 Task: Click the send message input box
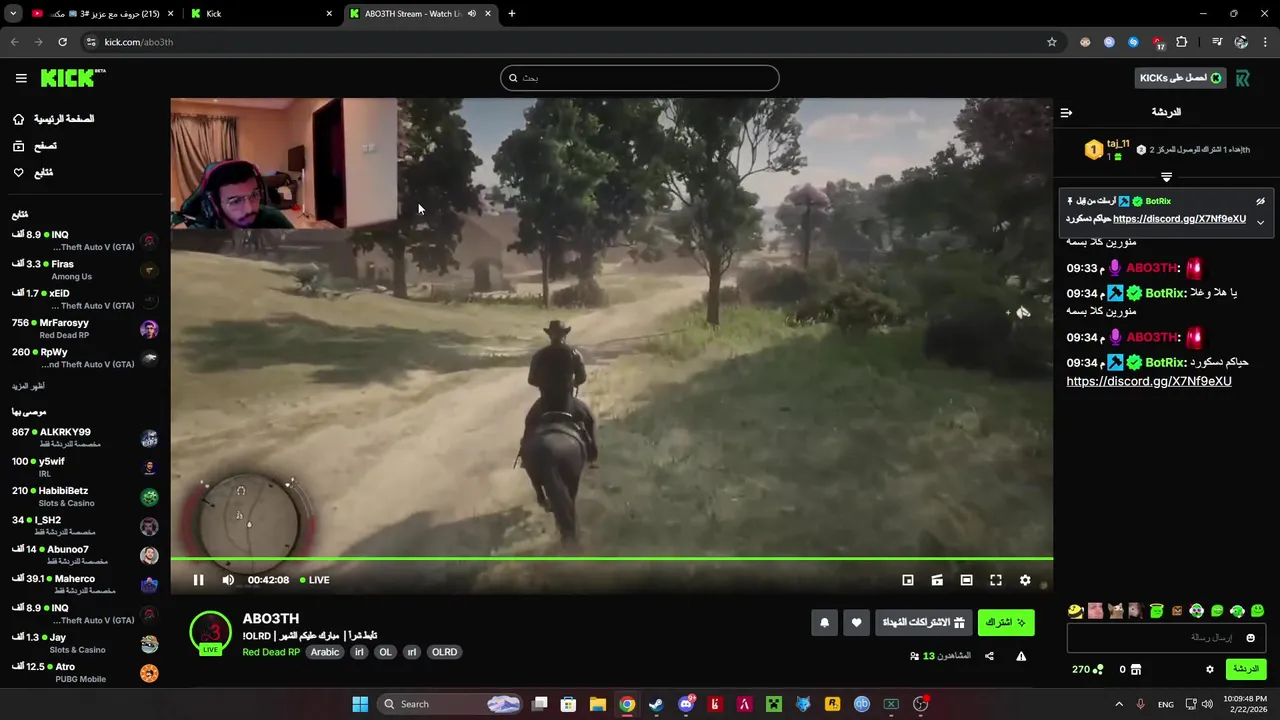[x=1166, y=638]
